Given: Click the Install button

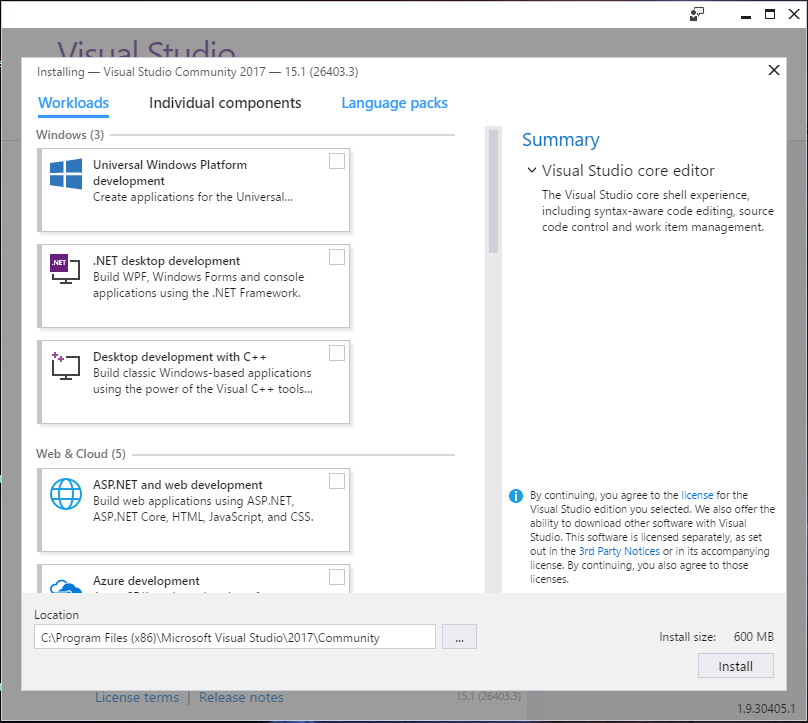Looking at the screenshot, I should (735, 666).
